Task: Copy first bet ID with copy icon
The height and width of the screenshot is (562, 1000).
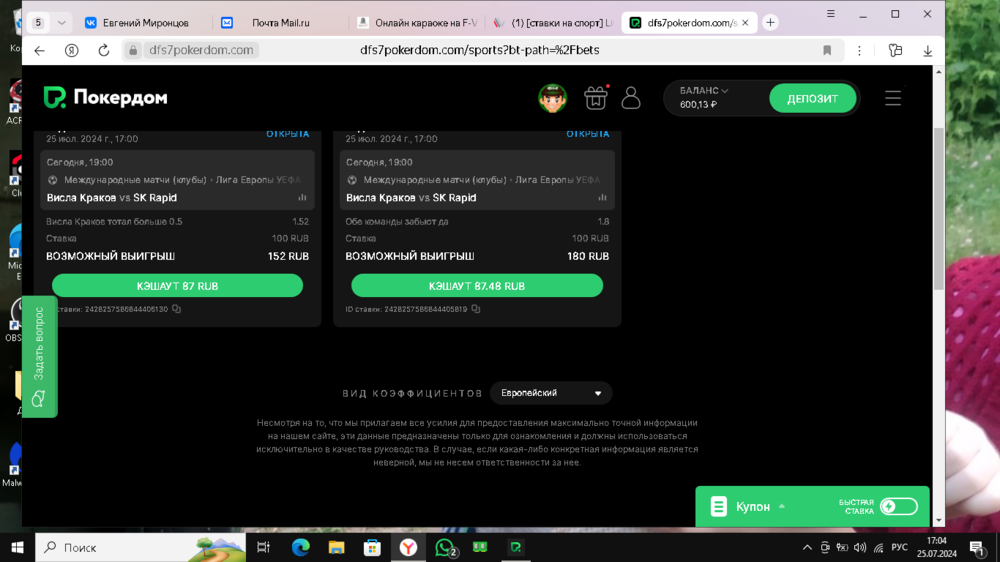Action: click(177, 310)
